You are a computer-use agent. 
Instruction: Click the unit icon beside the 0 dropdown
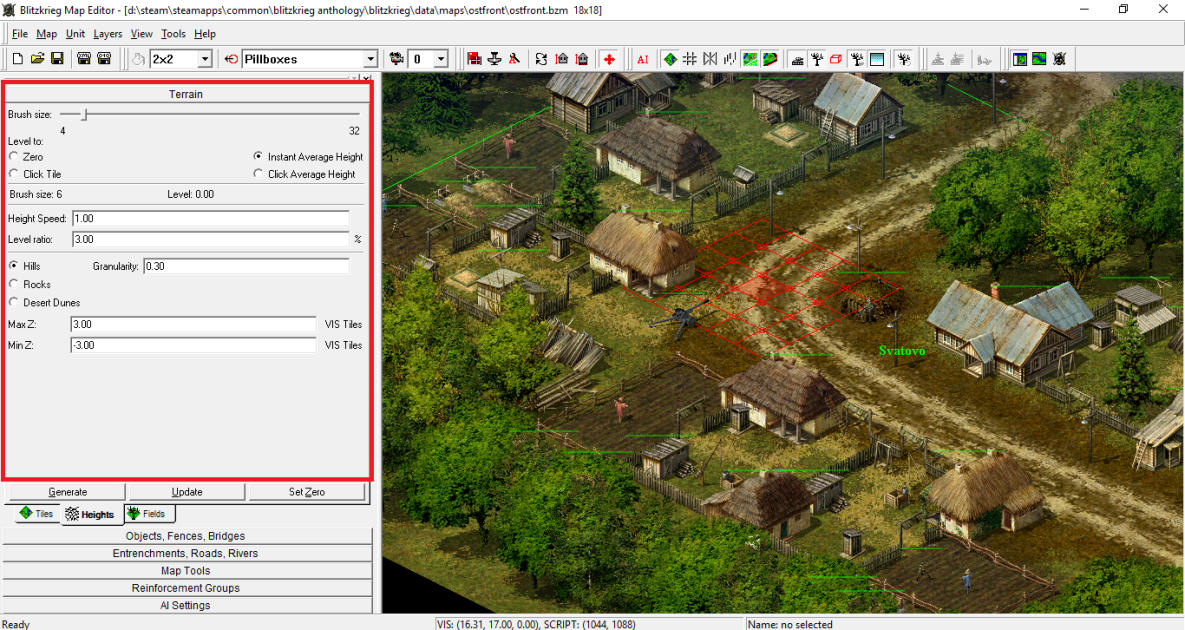(x=396, y=59)
